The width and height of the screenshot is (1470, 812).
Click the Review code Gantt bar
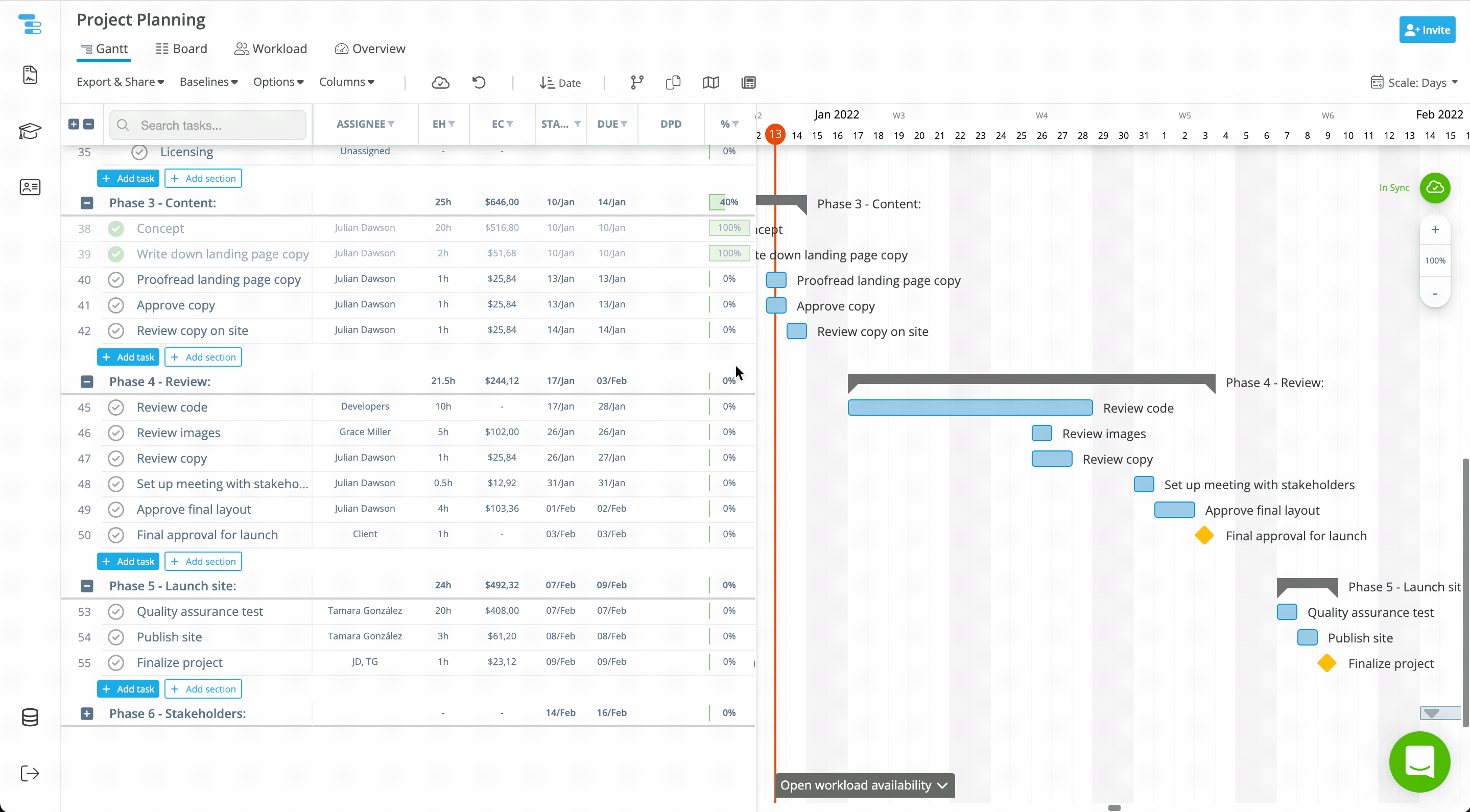pos(969,408)
